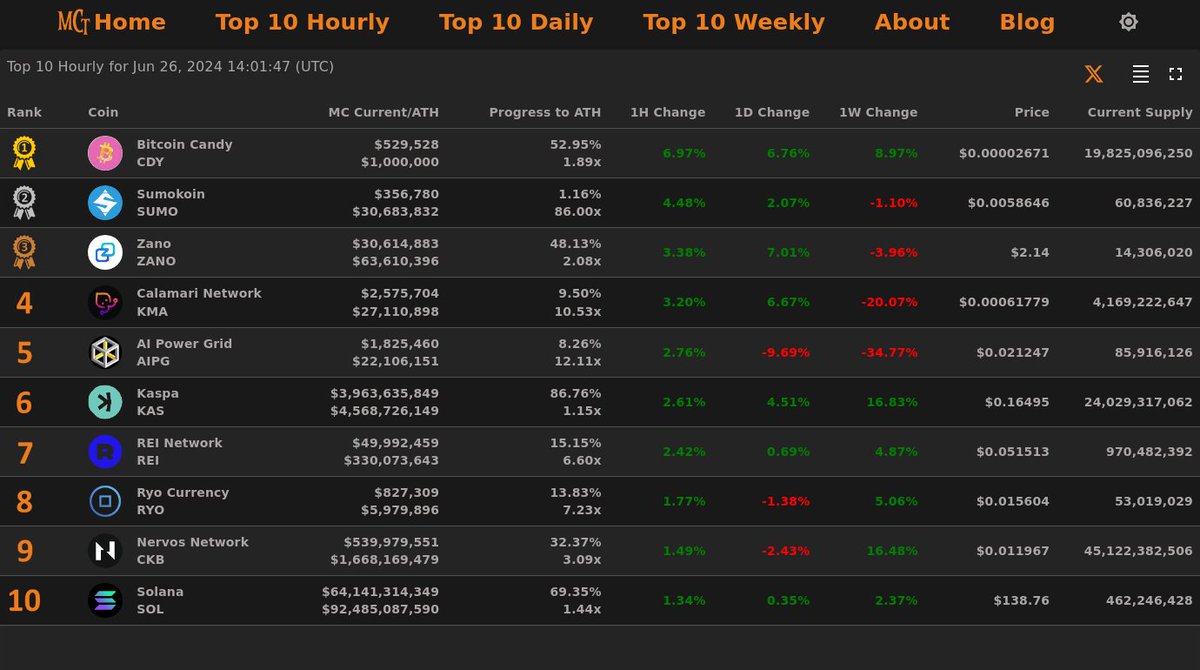Viewport: 1200px width, 670px height.
Task: Open the Solana coin name
Action: [160, 591]
